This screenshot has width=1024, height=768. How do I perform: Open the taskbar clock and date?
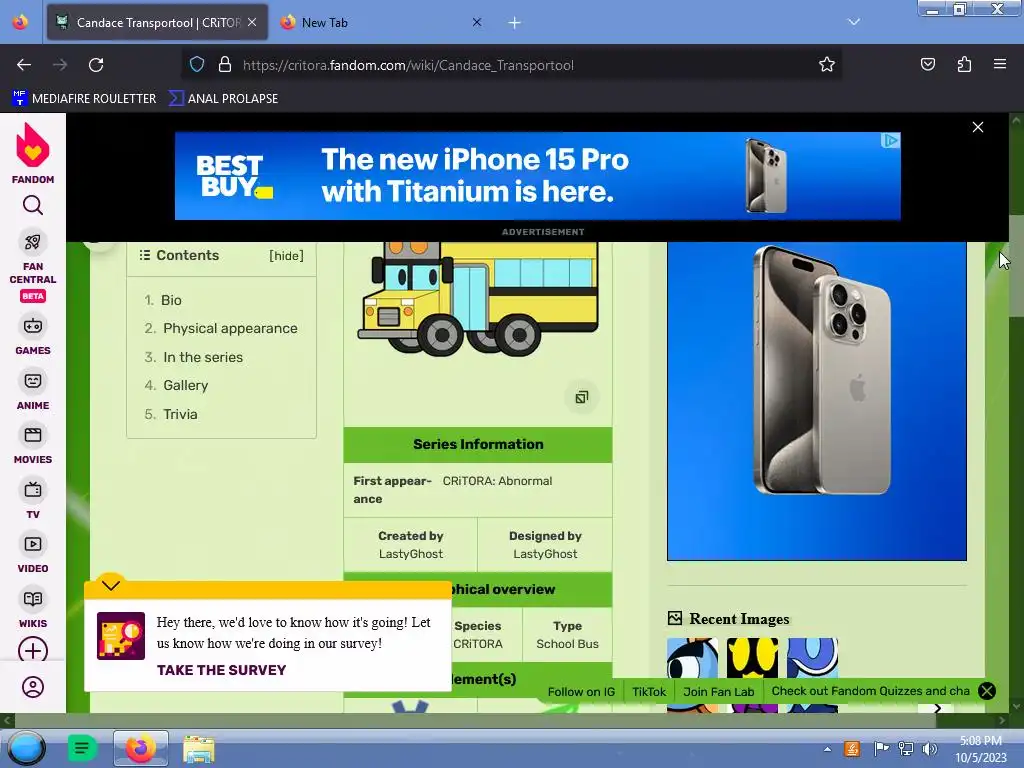[x=981, y=749]
